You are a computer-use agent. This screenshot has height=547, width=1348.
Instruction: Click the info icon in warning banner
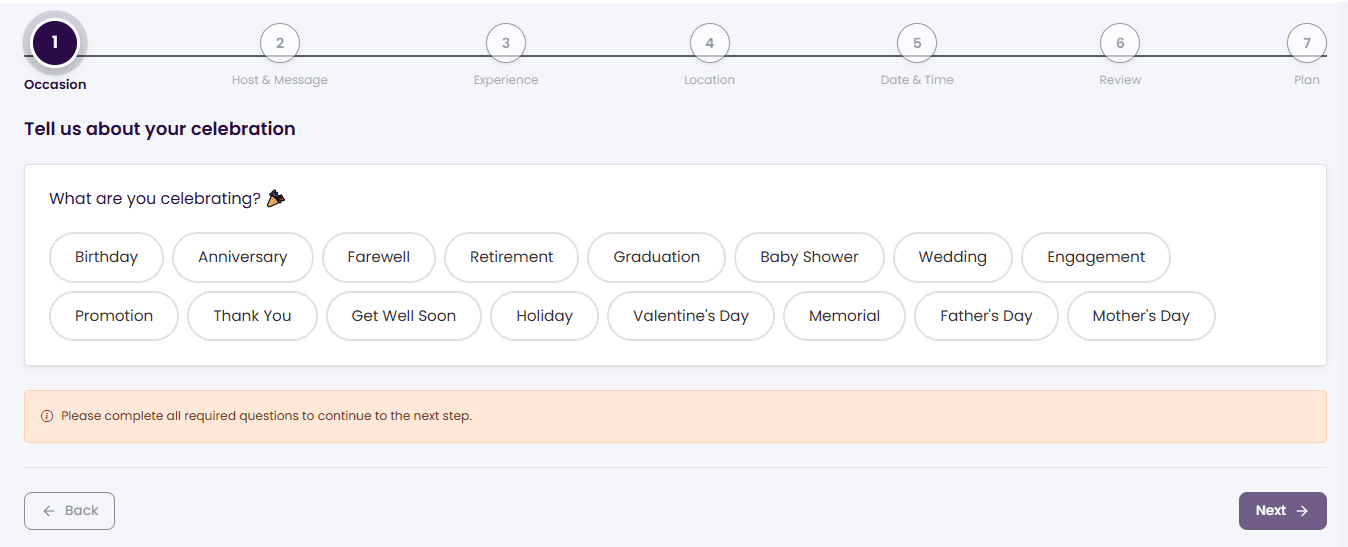46,416
